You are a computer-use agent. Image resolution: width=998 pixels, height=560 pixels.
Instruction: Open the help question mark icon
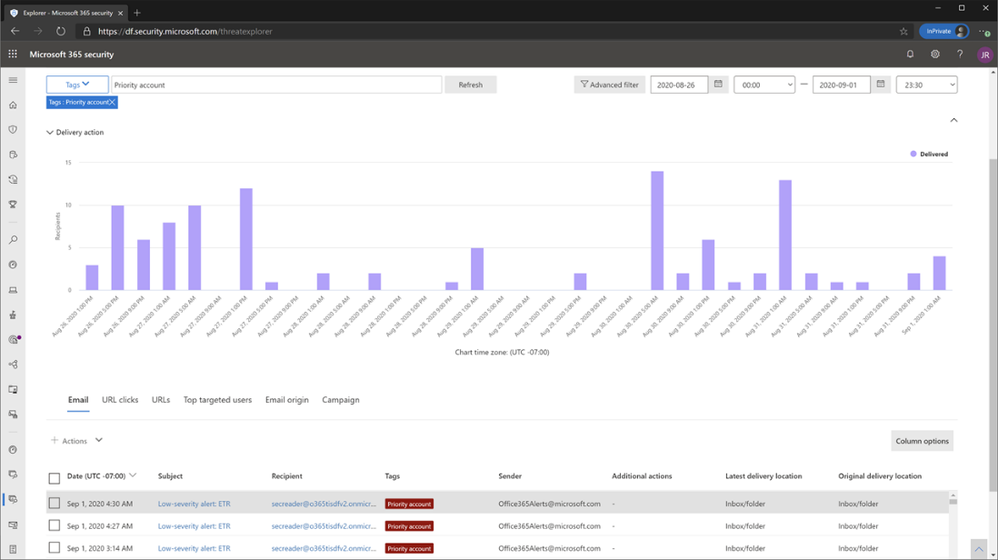[x=960, y=54]
